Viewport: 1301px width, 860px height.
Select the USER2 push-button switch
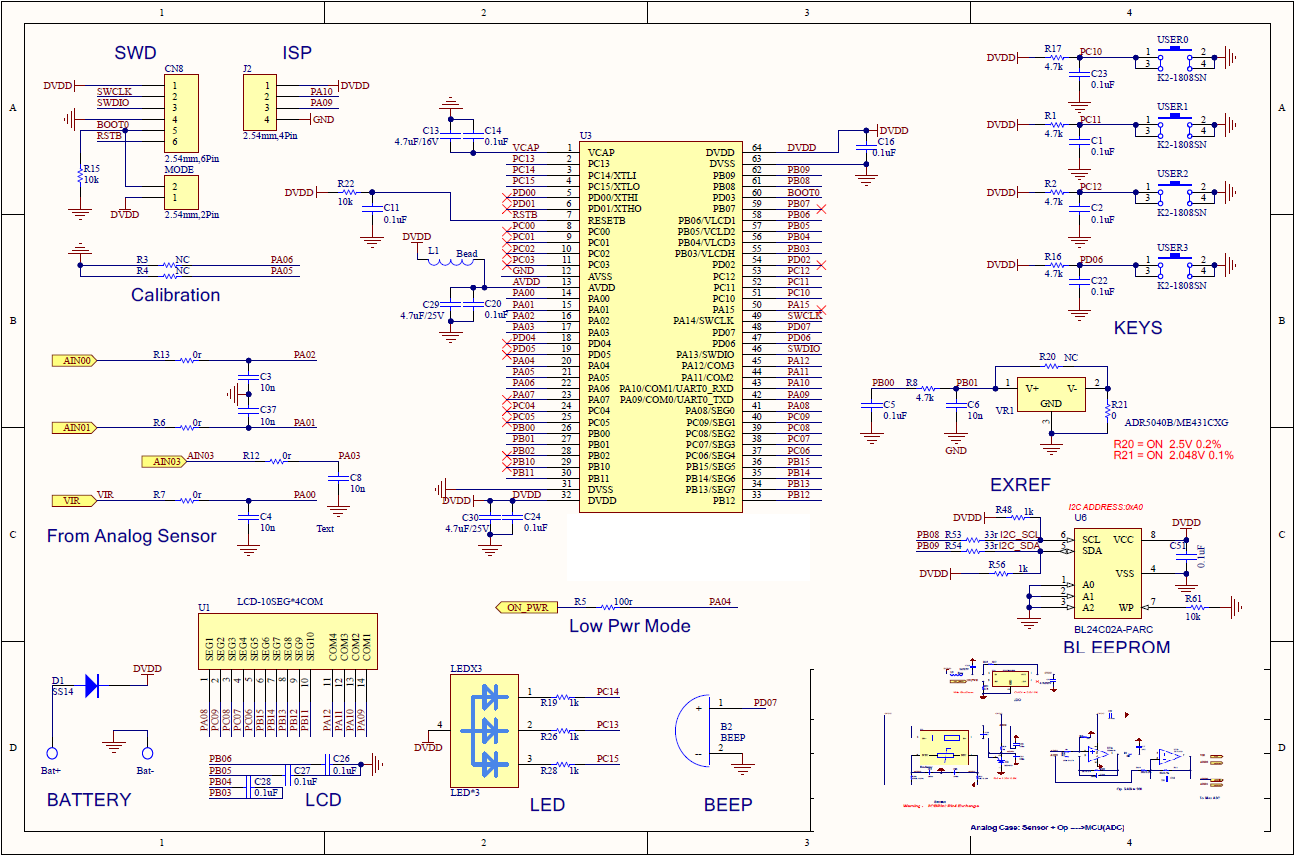(1176, 192)
